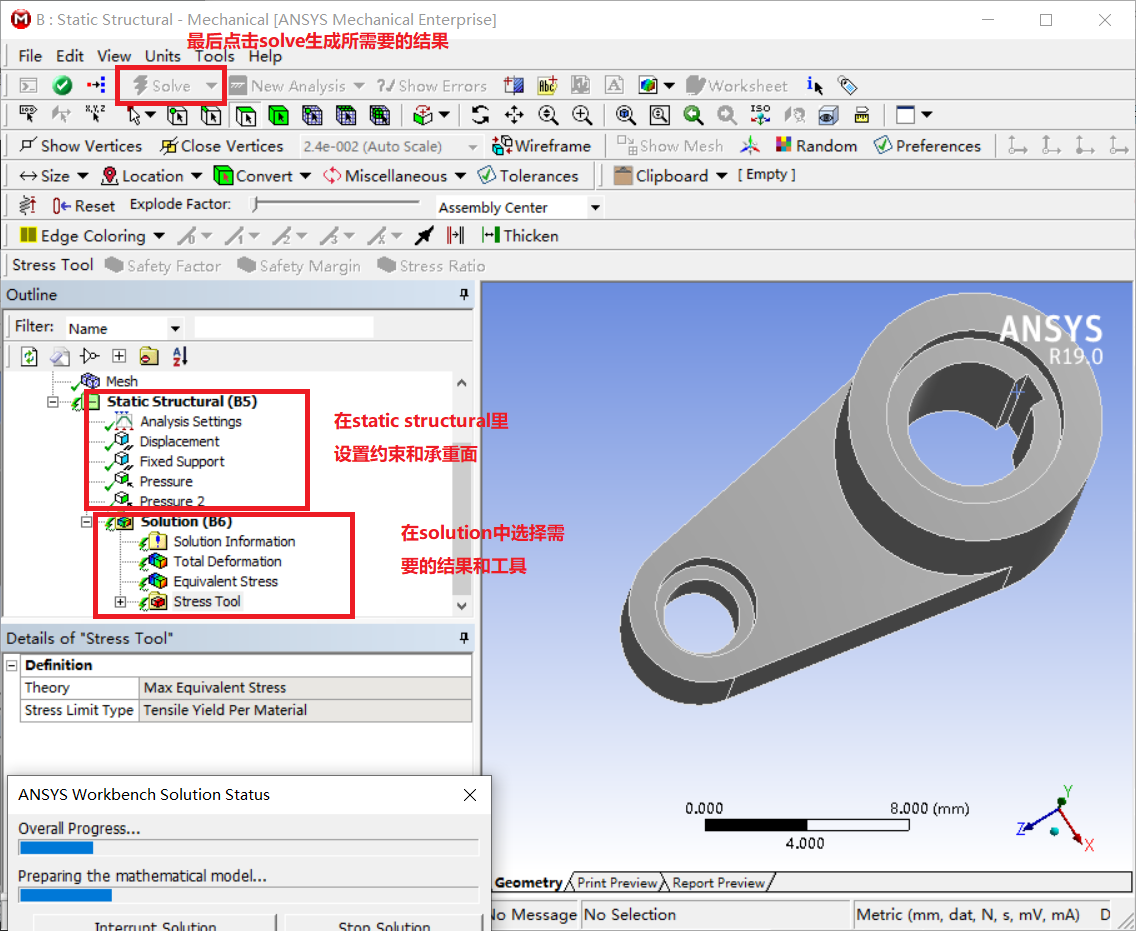Image resolution: width=1136 pixels, height=931 pixels.
Task: Click the Preferences button
Action: point(927,146)
